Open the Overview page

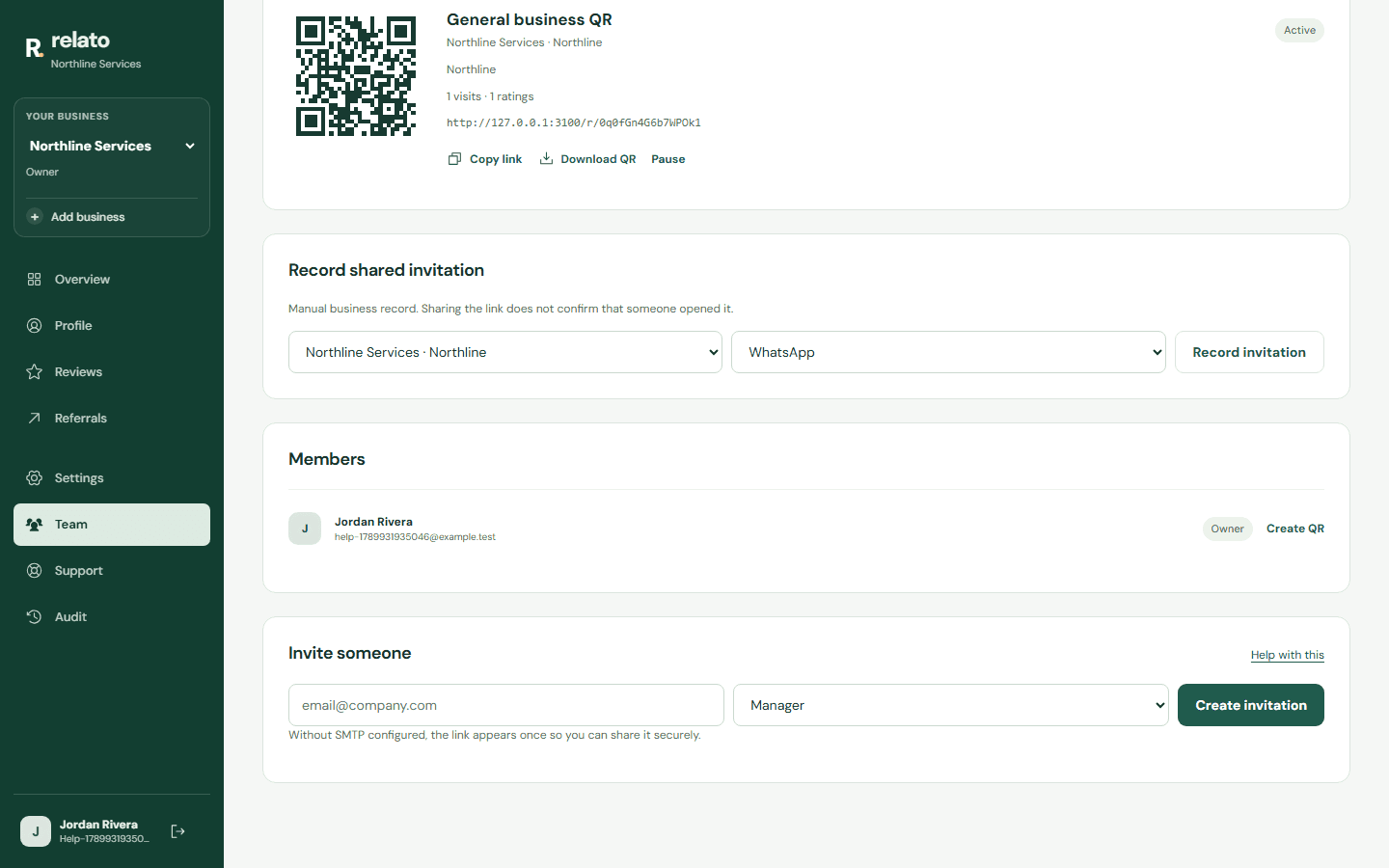[112, 280]
